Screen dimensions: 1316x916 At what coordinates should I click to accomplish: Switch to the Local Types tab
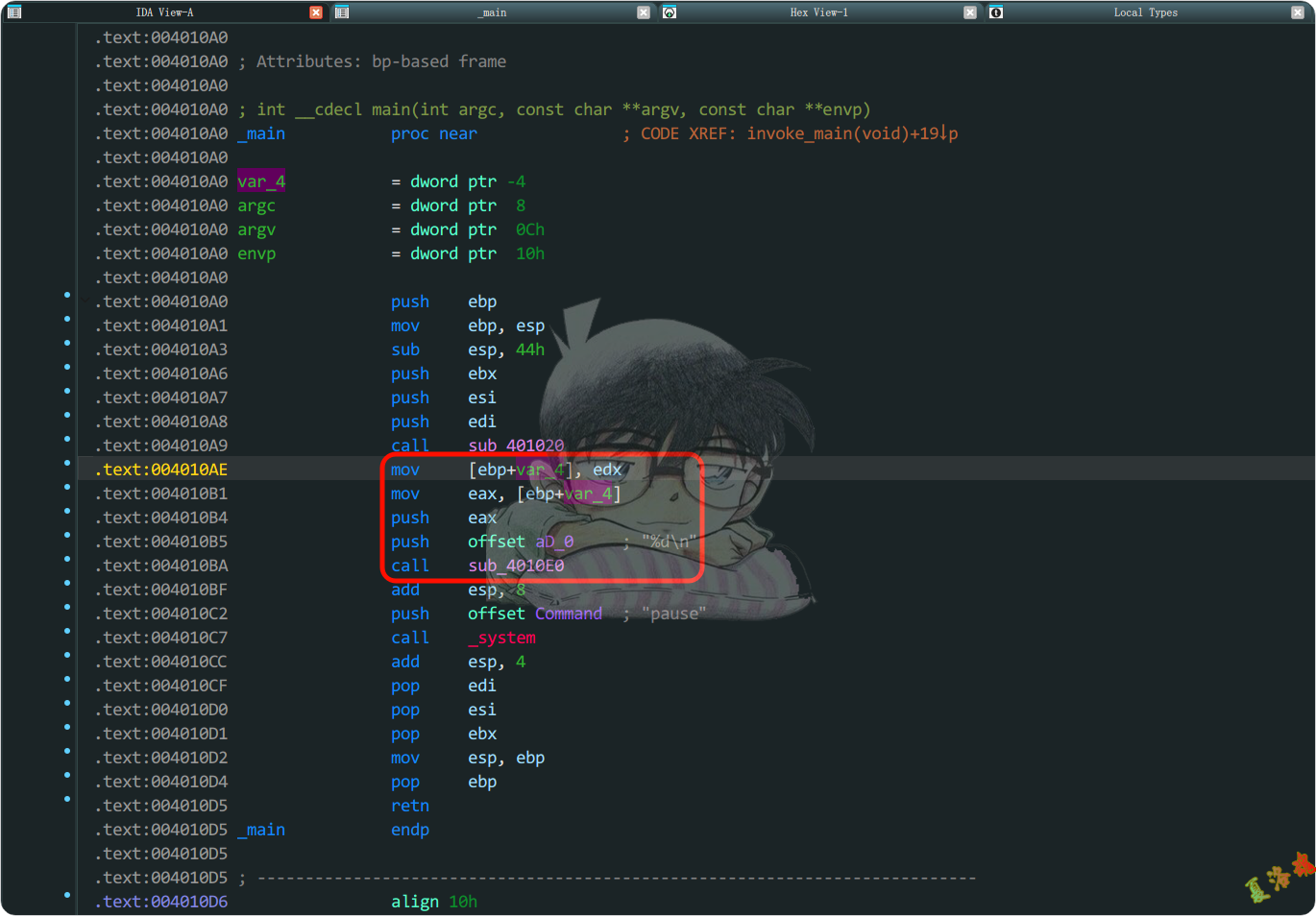pos(1145,12)
